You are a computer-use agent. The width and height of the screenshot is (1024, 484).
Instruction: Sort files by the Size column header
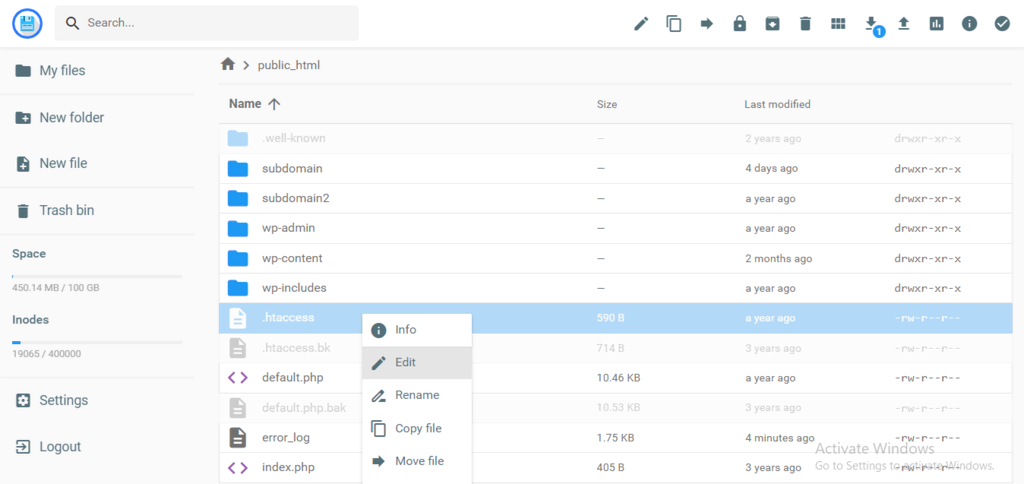[x=606, y=104]
